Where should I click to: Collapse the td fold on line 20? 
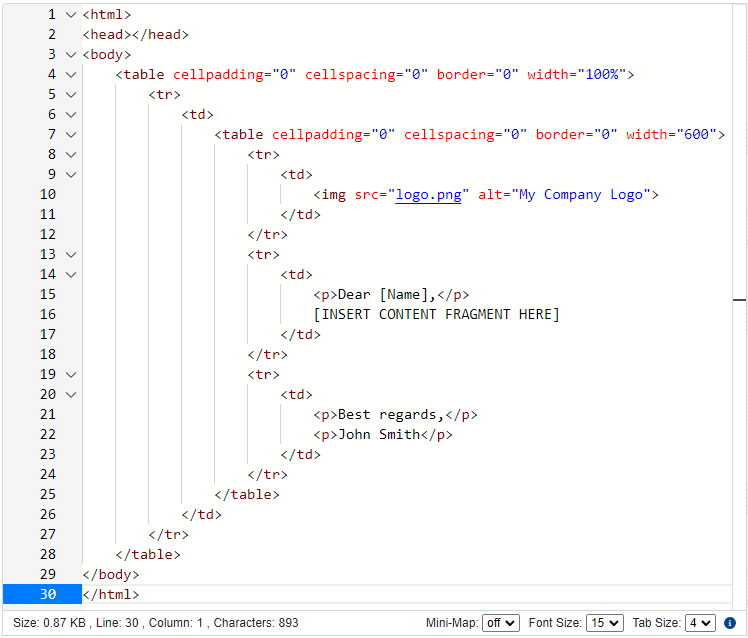[71, 395]
